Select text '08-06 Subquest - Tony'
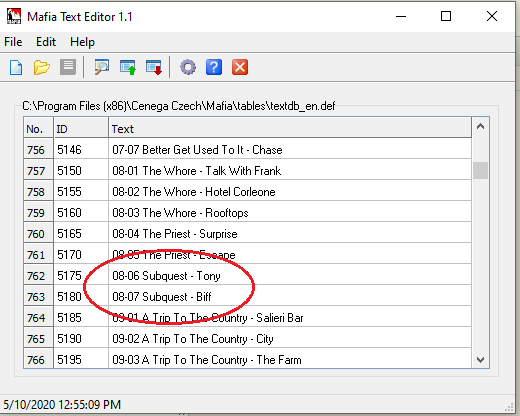Viewport: 520px width, 416px height. click(166, 276)
